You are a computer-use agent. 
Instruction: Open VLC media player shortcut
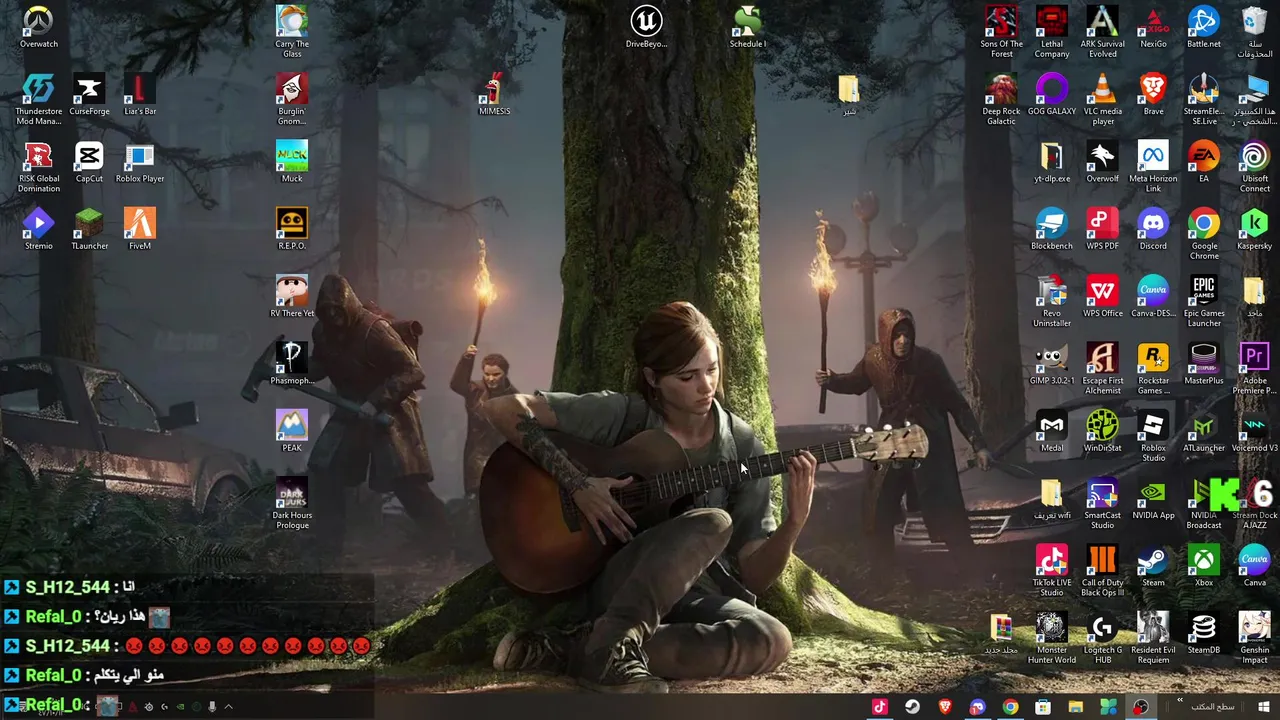(x=1102, y=99)
